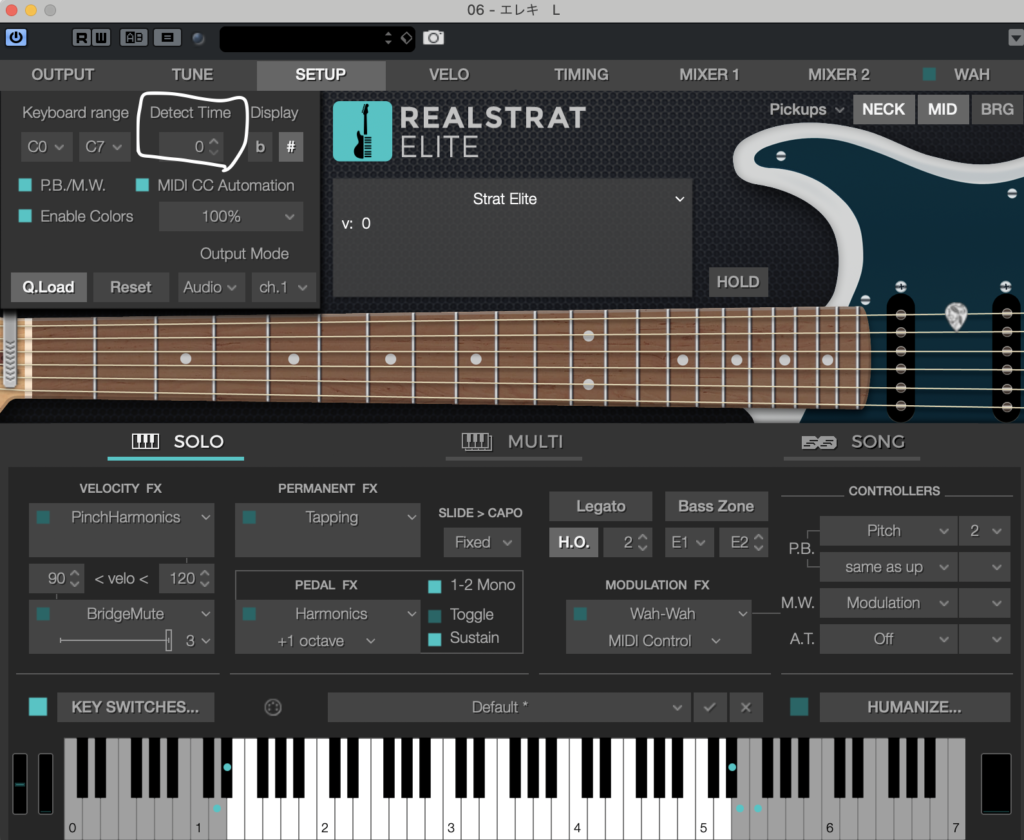Disable the MIDI CC Automation checkbox
The image size is (1024, 840).
click(142, 185)
